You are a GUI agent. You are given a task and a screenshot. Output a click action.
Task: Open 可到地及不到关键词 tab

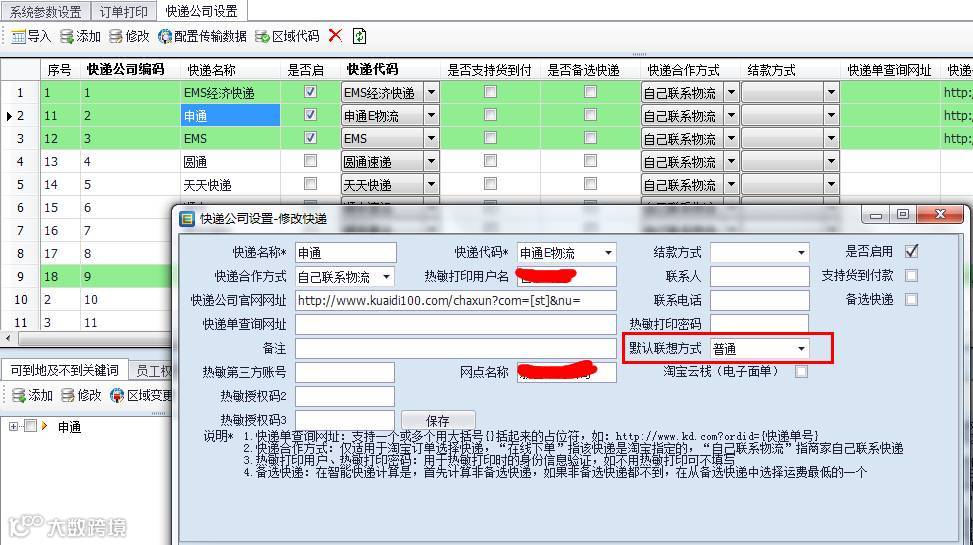[x=65, y=370]
